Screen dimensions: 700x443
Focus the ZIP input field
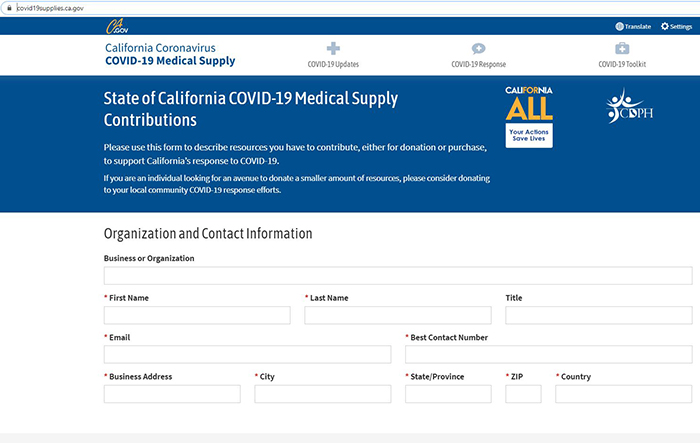(x=523, y=394)
